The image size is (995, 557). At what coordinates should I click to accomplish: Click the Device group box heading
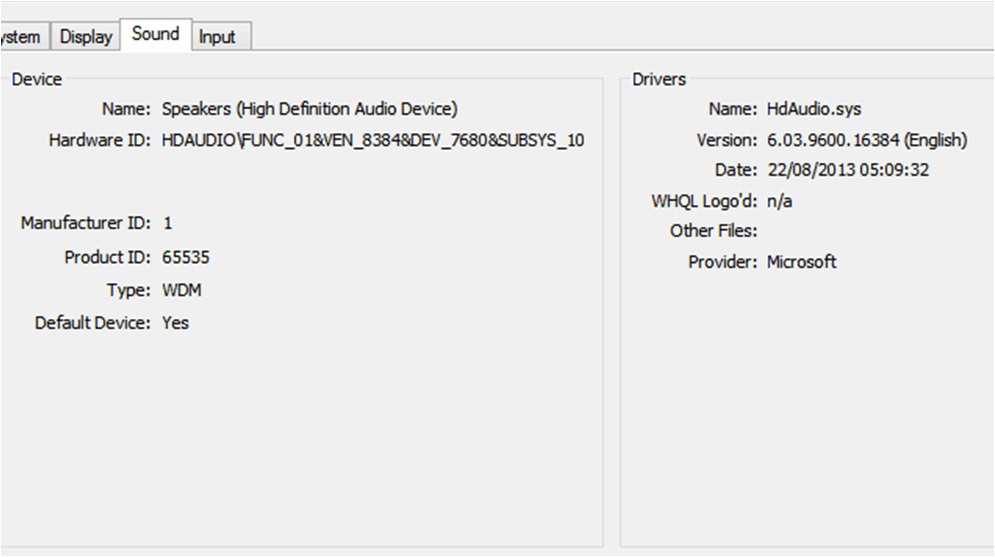36,79
